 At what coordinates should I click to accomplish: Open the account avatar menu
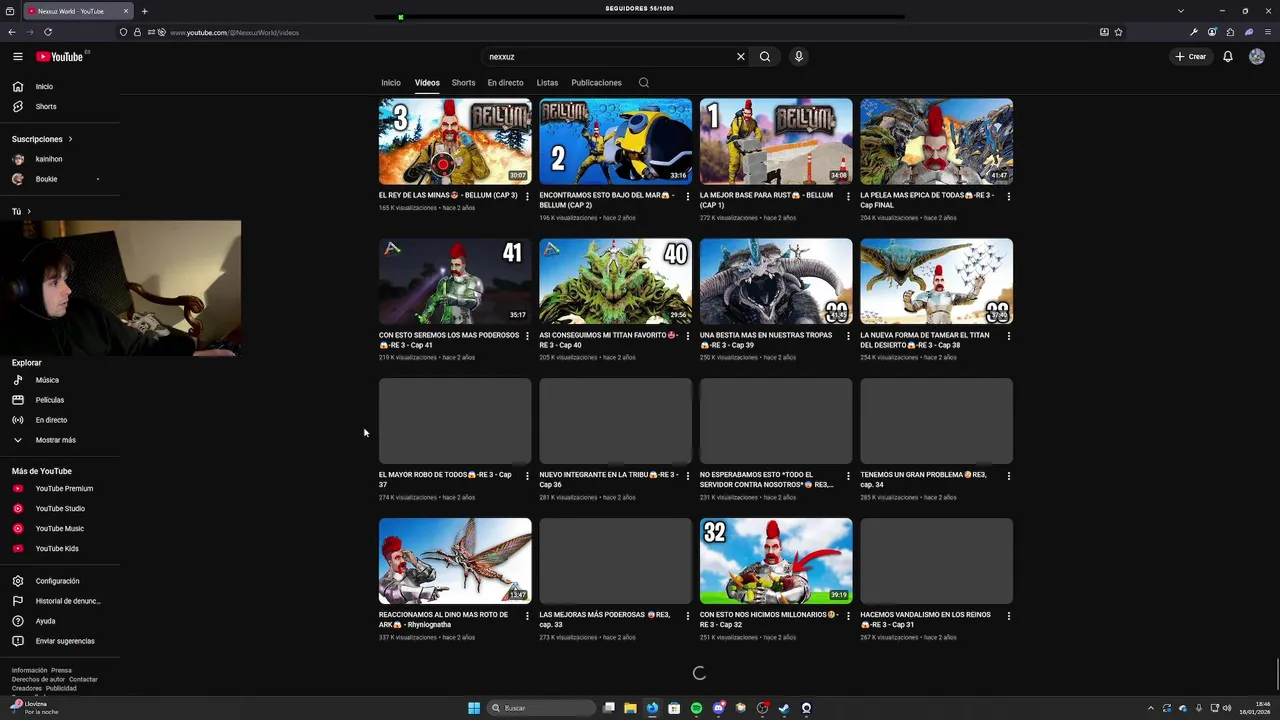tap(1257, 57)
